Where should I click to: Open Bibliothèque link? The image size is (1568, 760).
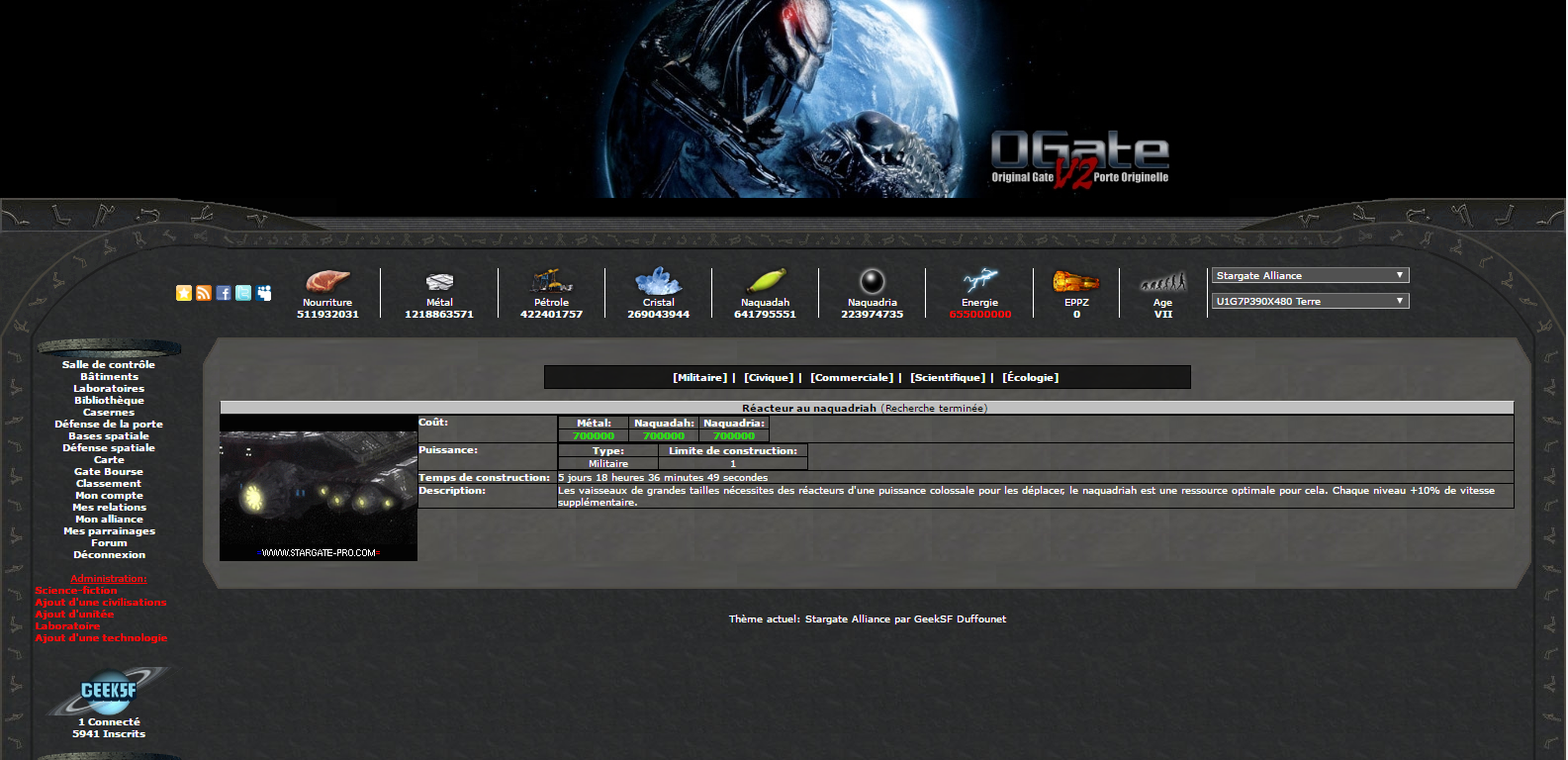[109, 401]
